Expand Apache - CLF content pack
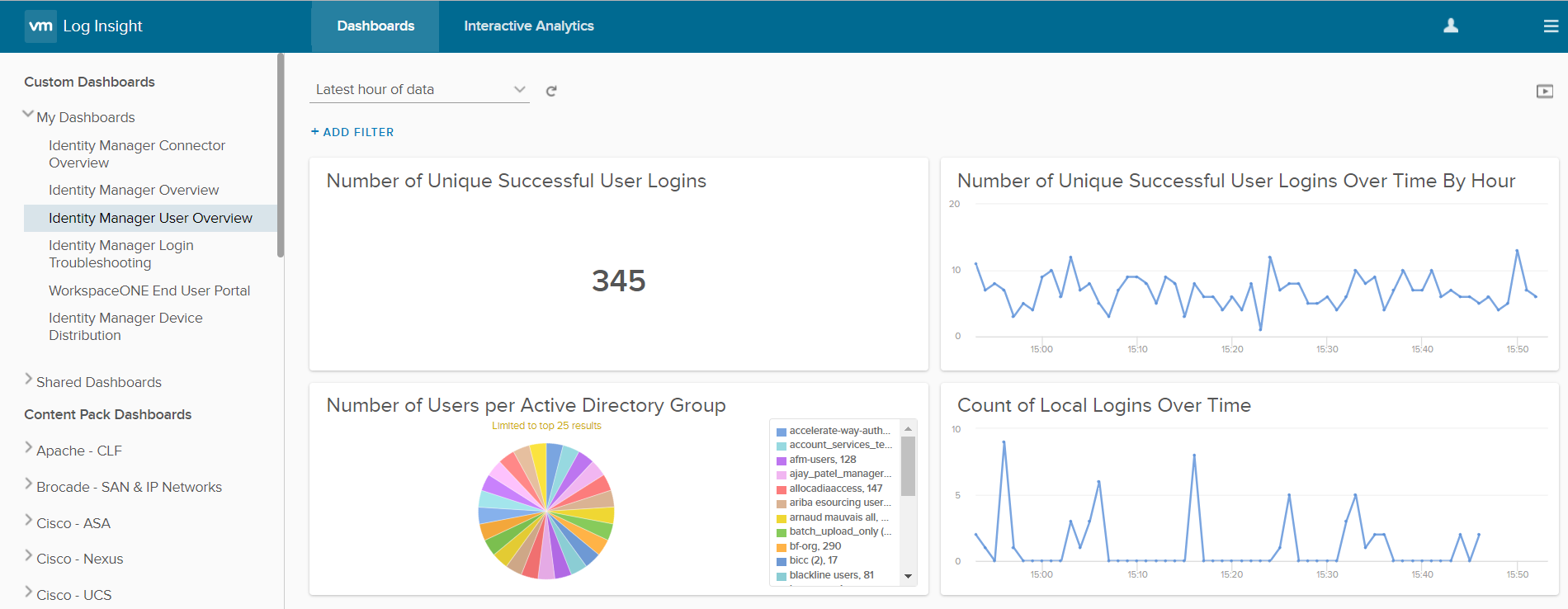Screen dimensions: 1568x609 pos(29,448)
